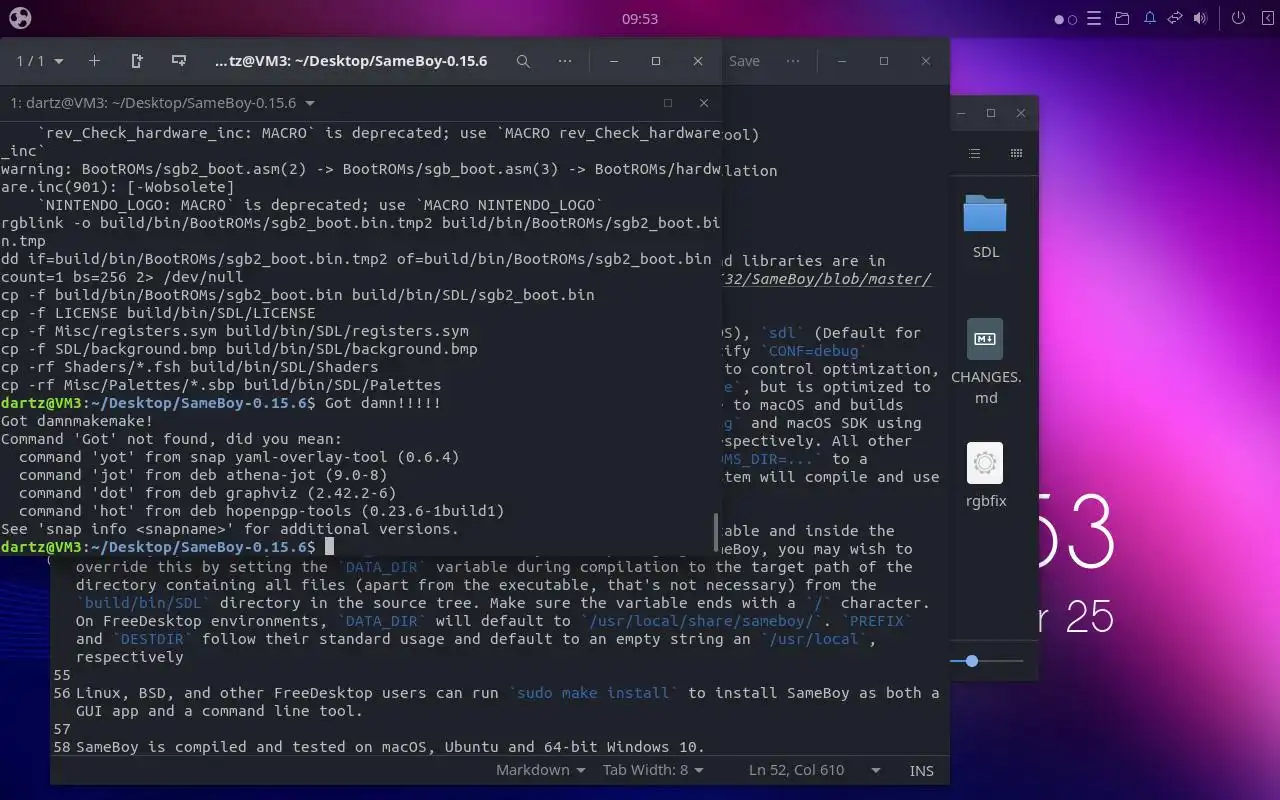Click the 'cp -f LICENSE build/bin/SDL/LICENSE' line

click(158, 313)
